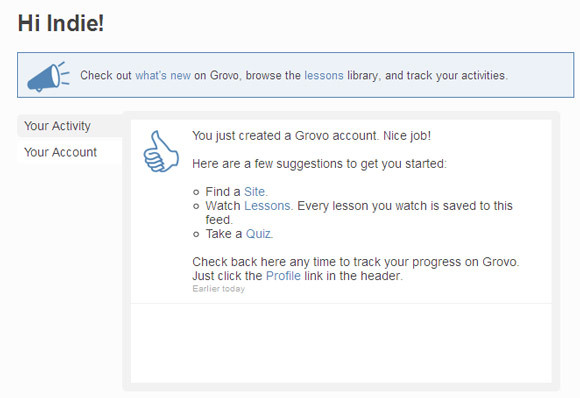Screen dimensions: 580x398
Task: Click the Profile link in the feed text
Action: 283,276
